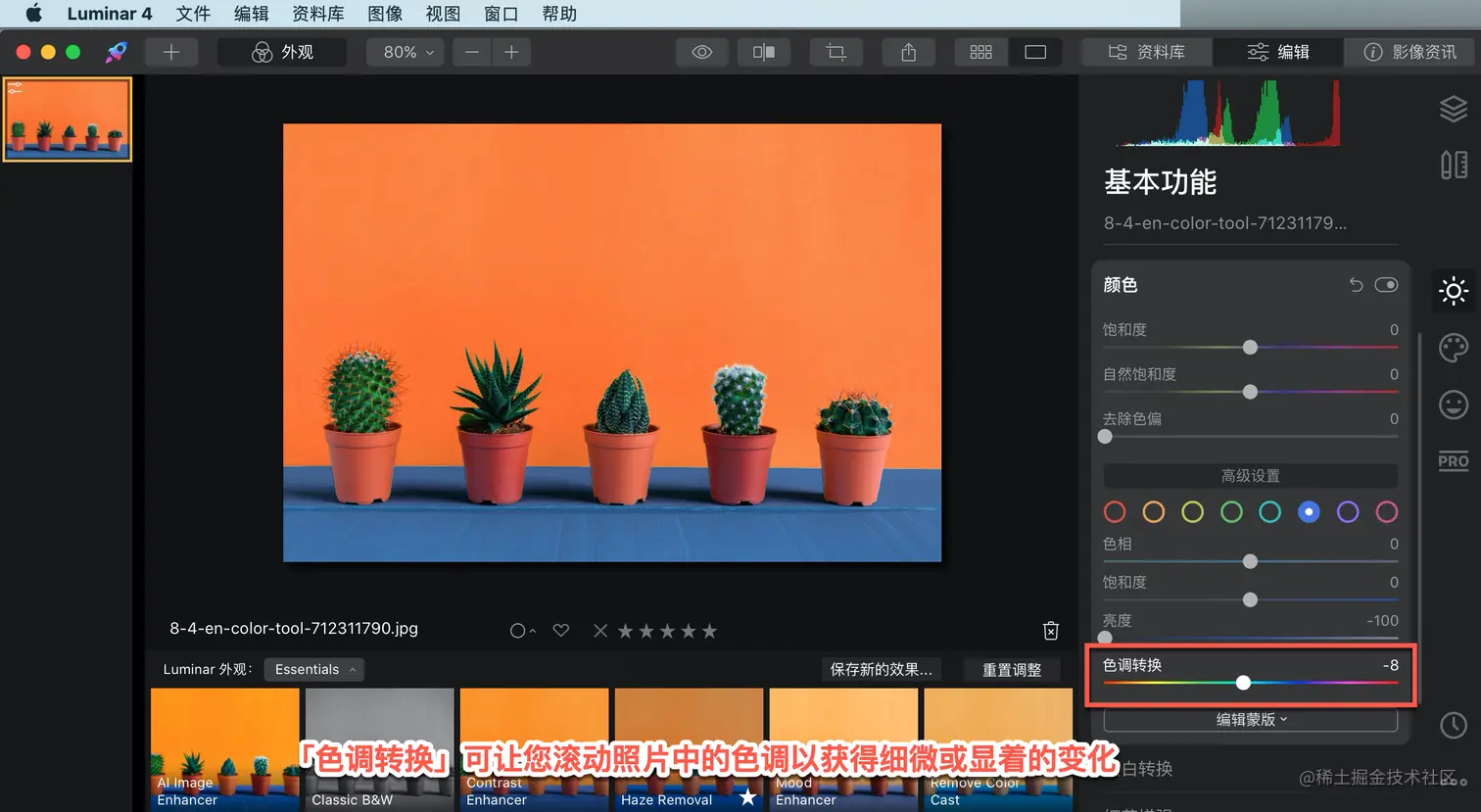Toggle the 颜色 tool on/off switch
This screenshot has height=812, width=1481.
[x=1386, y=285]
